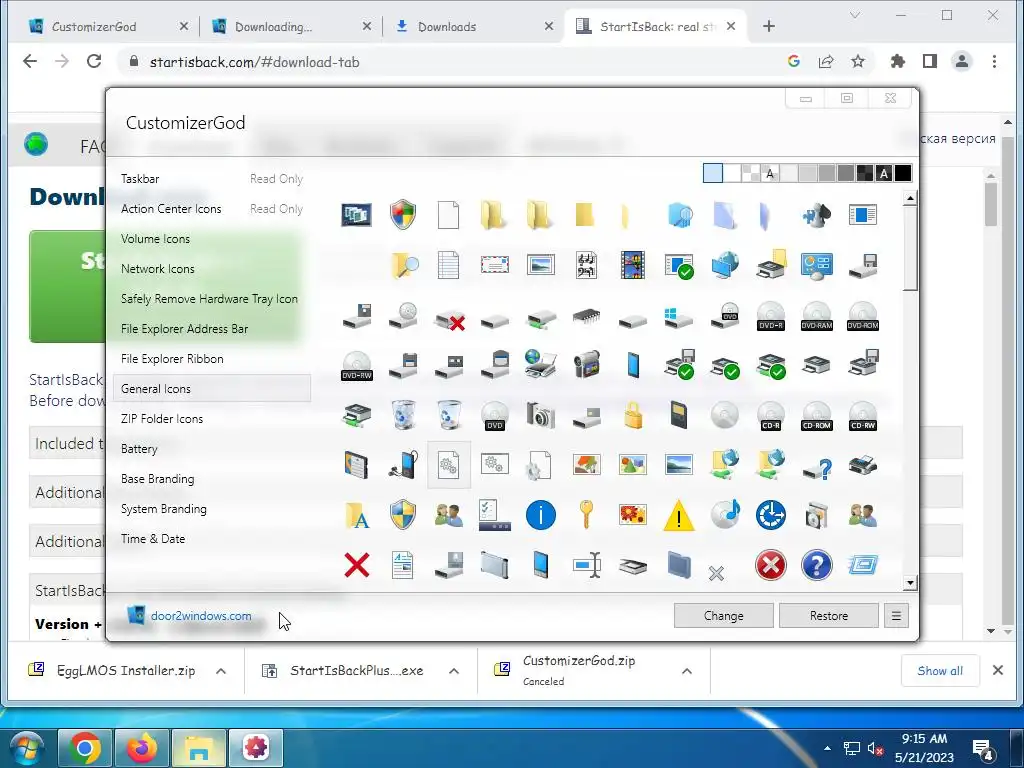This screenshot has height=768, width=1024.
Task: Select the drive with question mark icon
Action: (817, 467)
